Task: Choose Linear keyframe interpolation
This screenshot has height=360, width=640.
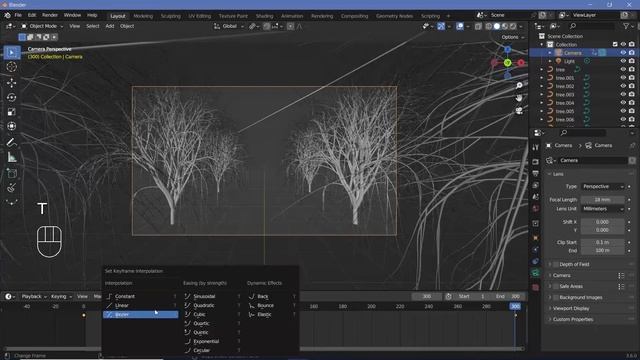Action: (x=140, y=305)
